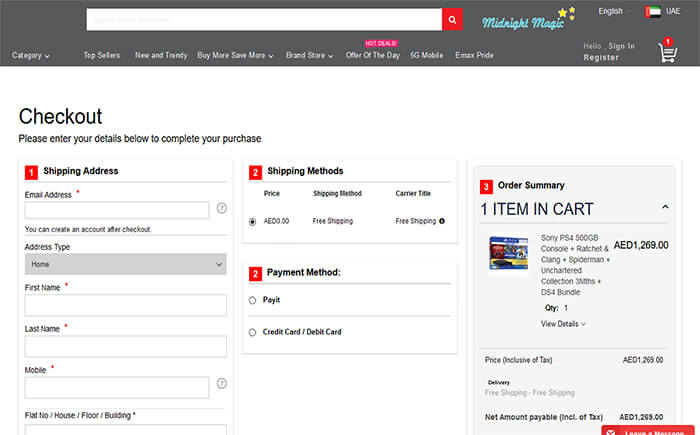The width and height of the screenshot is (700, 435).
Task: Click 'You can create an account after checkout' text
Action: point(88,229)
